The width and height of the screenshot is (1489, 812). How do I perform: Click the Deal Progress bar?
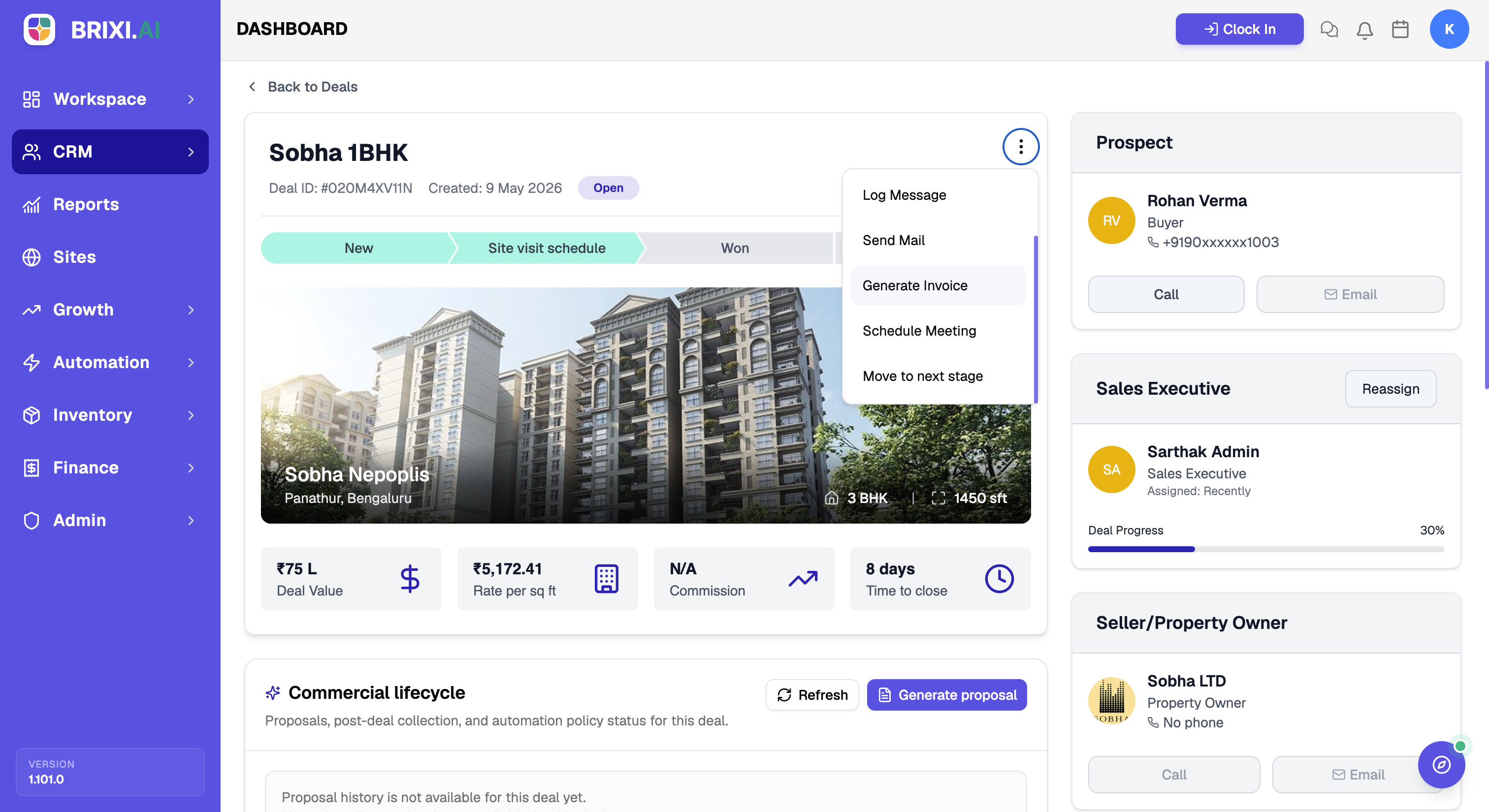[1266, 549]
